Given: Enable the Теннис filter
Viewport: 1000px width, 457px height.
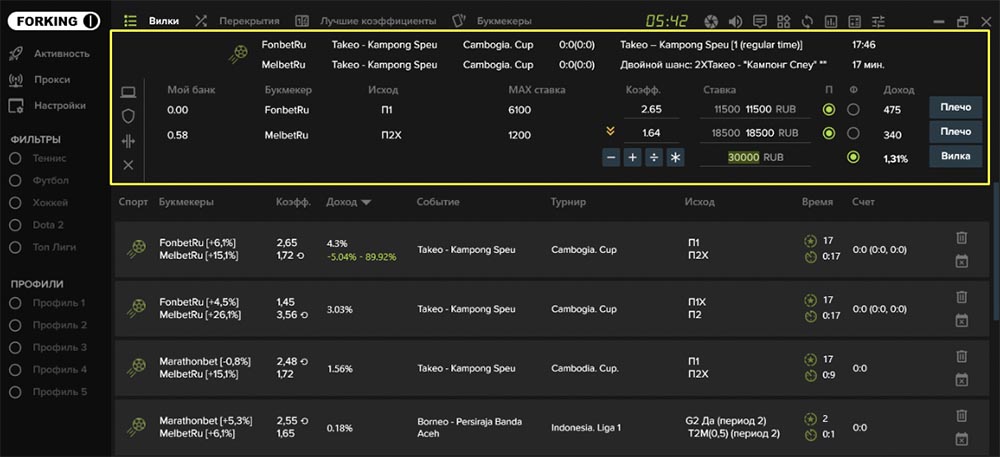Looking at the screenshot, I should (x=16, y=159).
